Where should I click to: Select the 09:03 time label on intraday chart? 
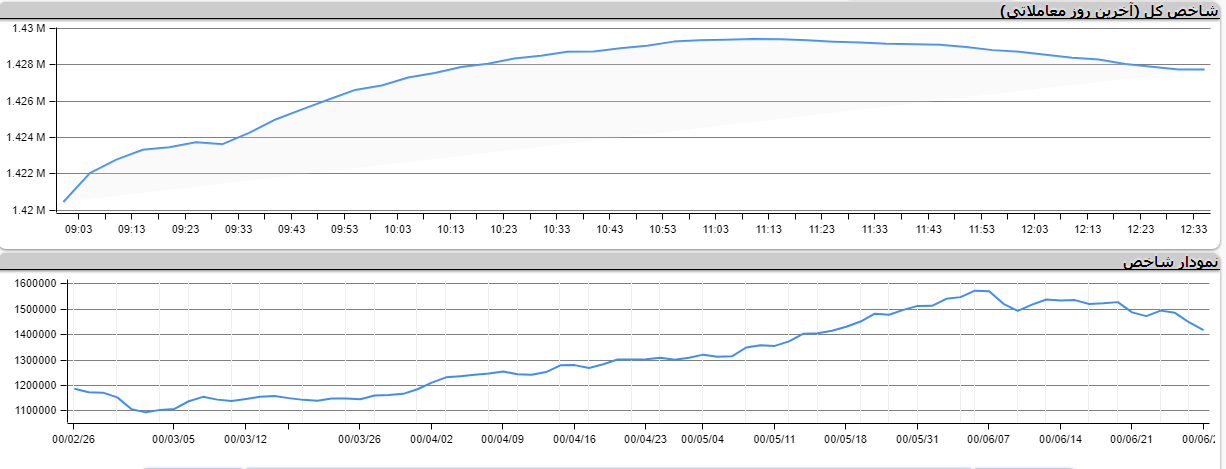coord(79,230)
